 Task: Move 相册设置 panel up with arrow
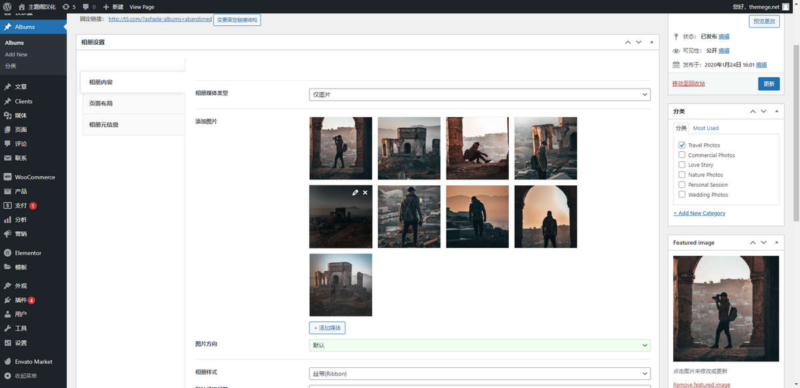point(628,42)
